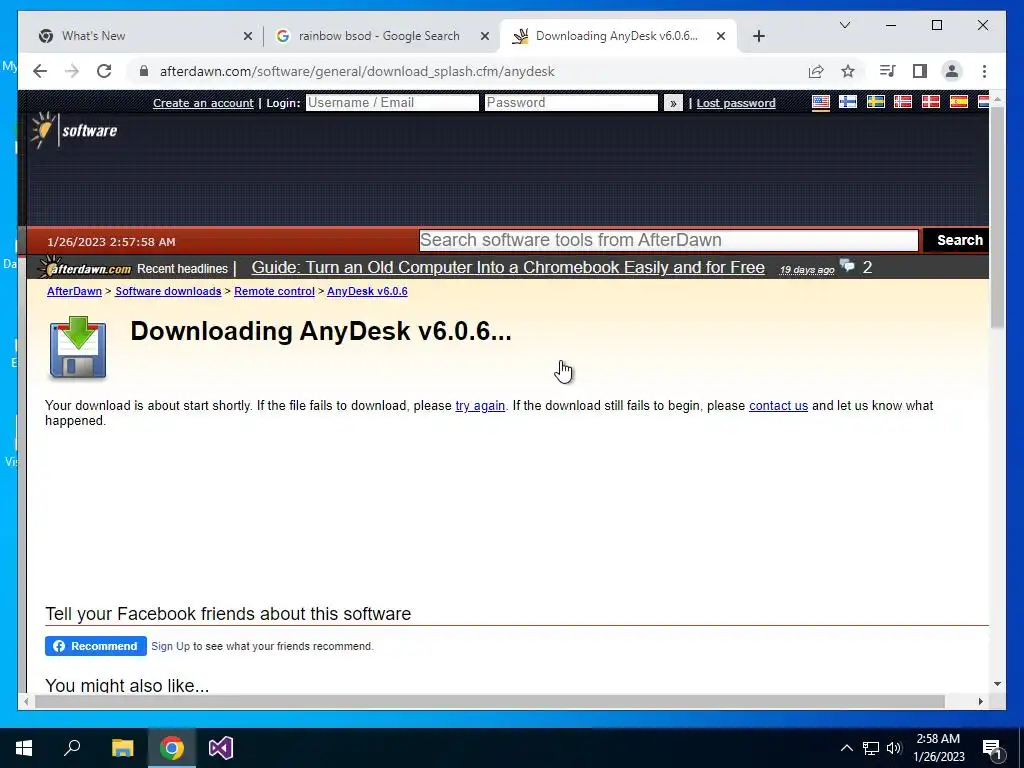Image resolution: width=1024 pixels, height=768 pixels.
Task: Open the media control icon in Chrome toolbar
Action: coord(888,71)
